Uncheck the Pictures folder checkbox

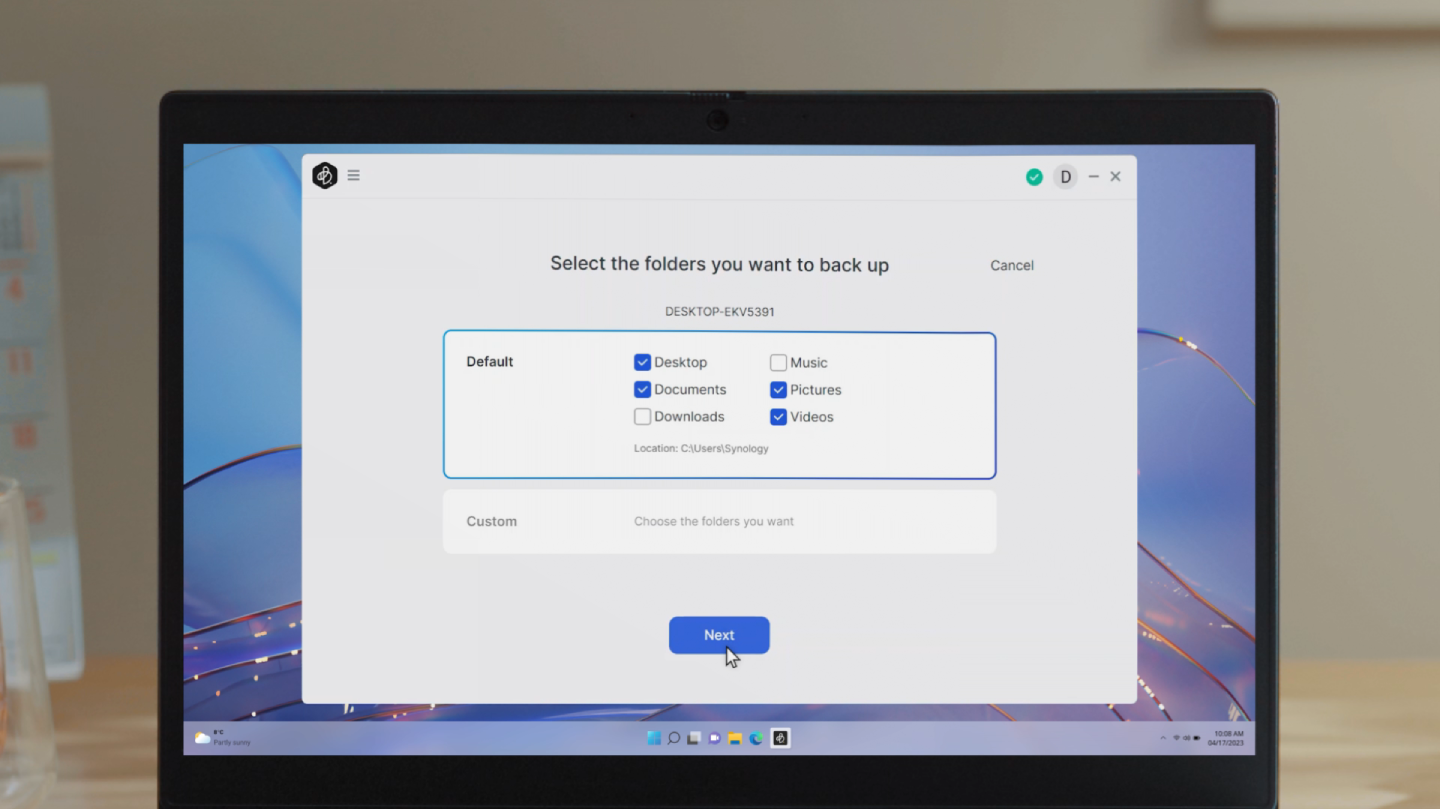(778, 390)
